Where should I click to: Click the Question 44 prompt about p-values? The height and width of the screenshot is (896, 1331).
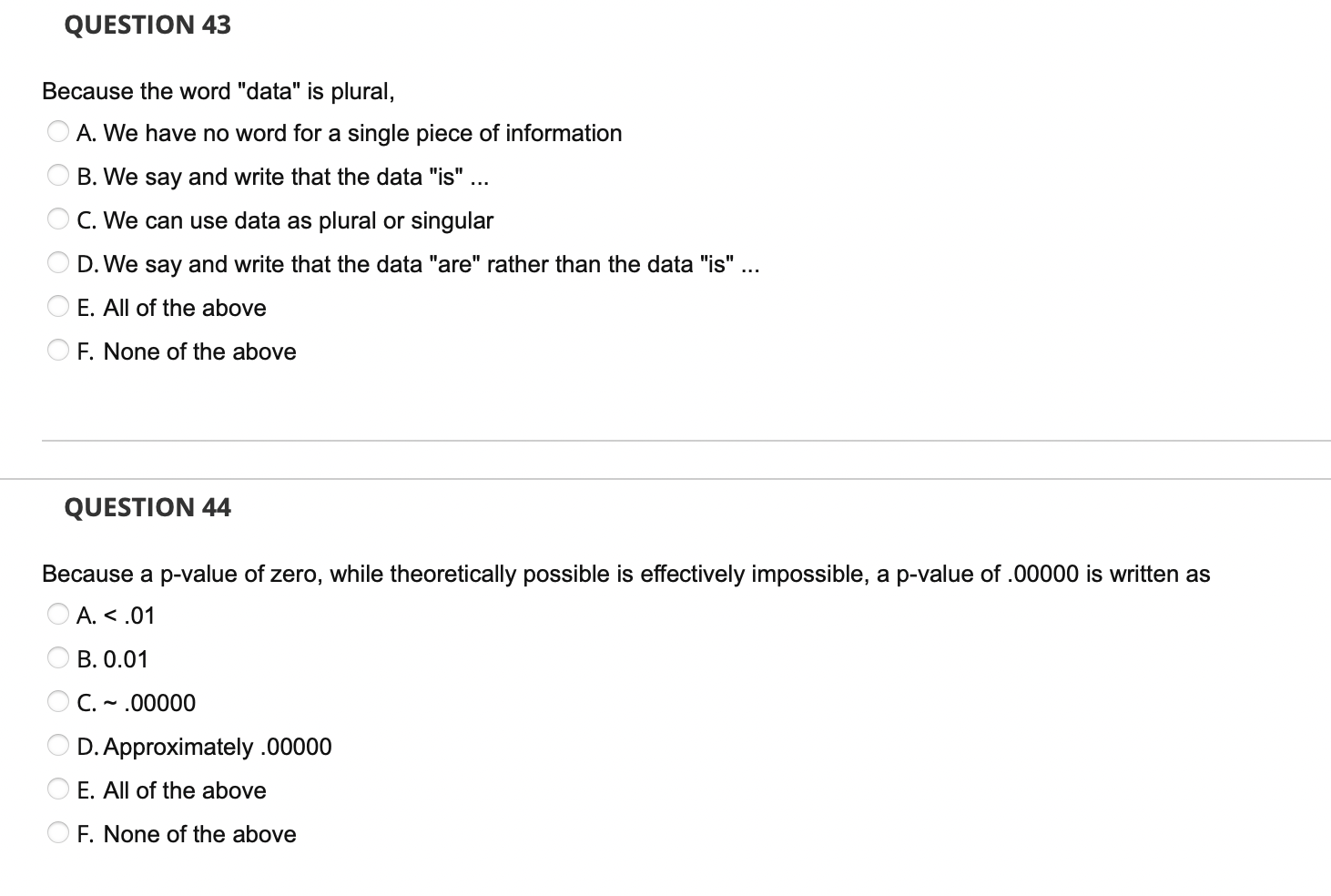[x=625, y=574]
